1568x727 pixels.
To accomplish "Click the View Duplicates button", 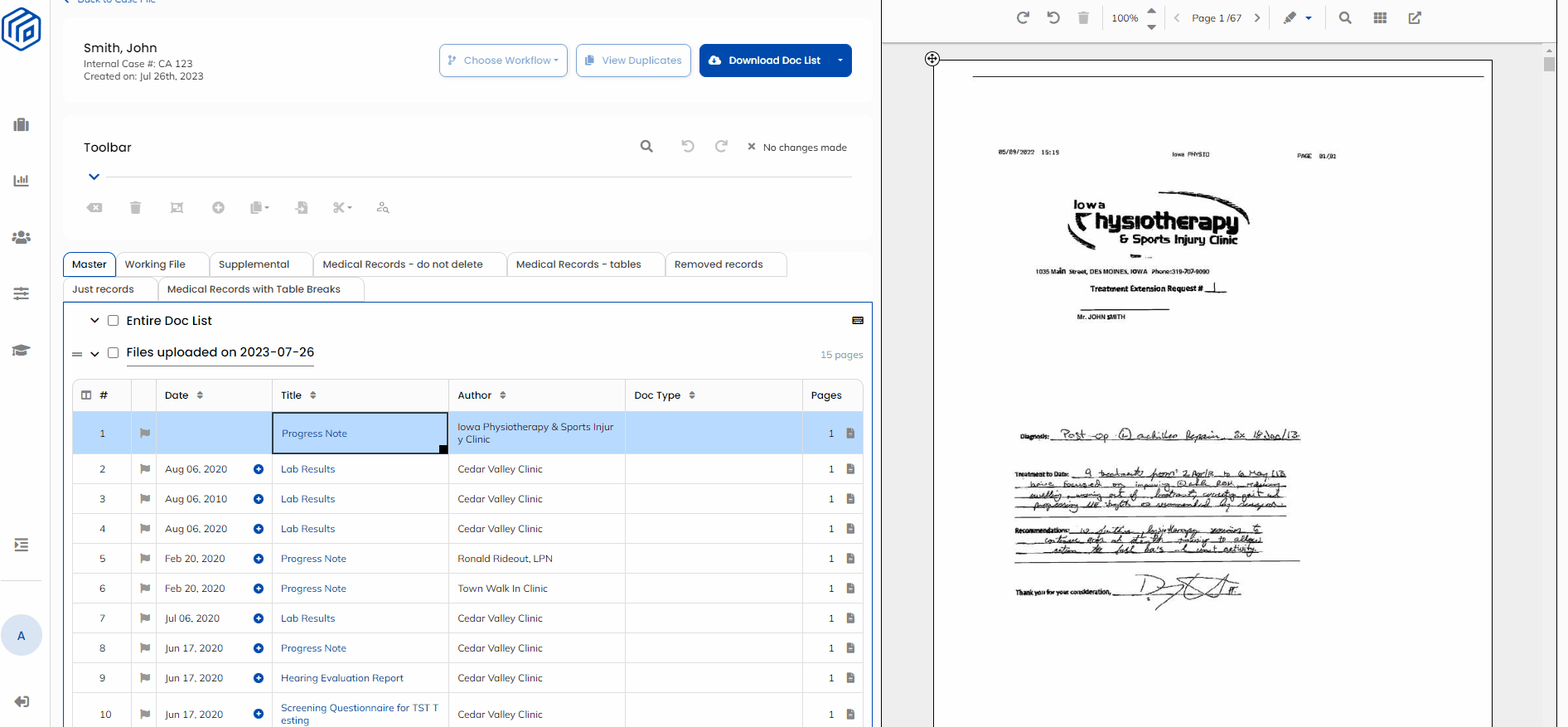I will (x=633, y=61).
